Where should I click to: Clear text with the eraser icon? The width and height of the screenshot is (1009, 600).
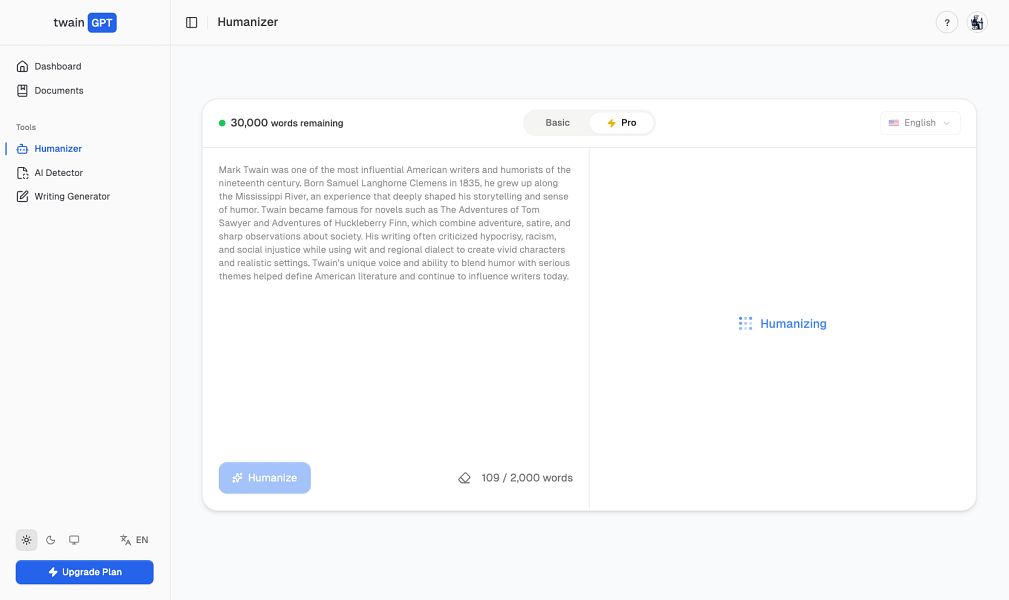[x=464, y=478]
